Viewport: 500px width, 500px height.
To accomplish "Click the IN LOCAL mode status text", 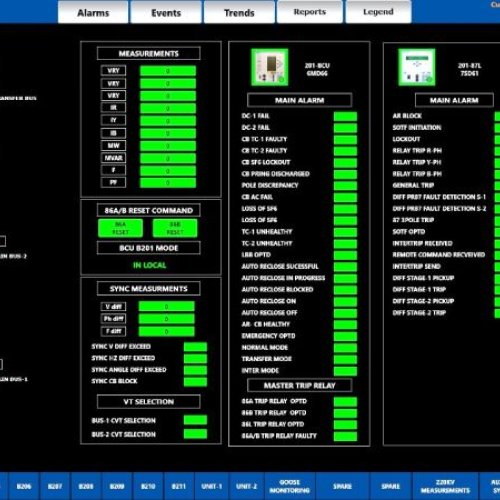I will click(150, 265).
